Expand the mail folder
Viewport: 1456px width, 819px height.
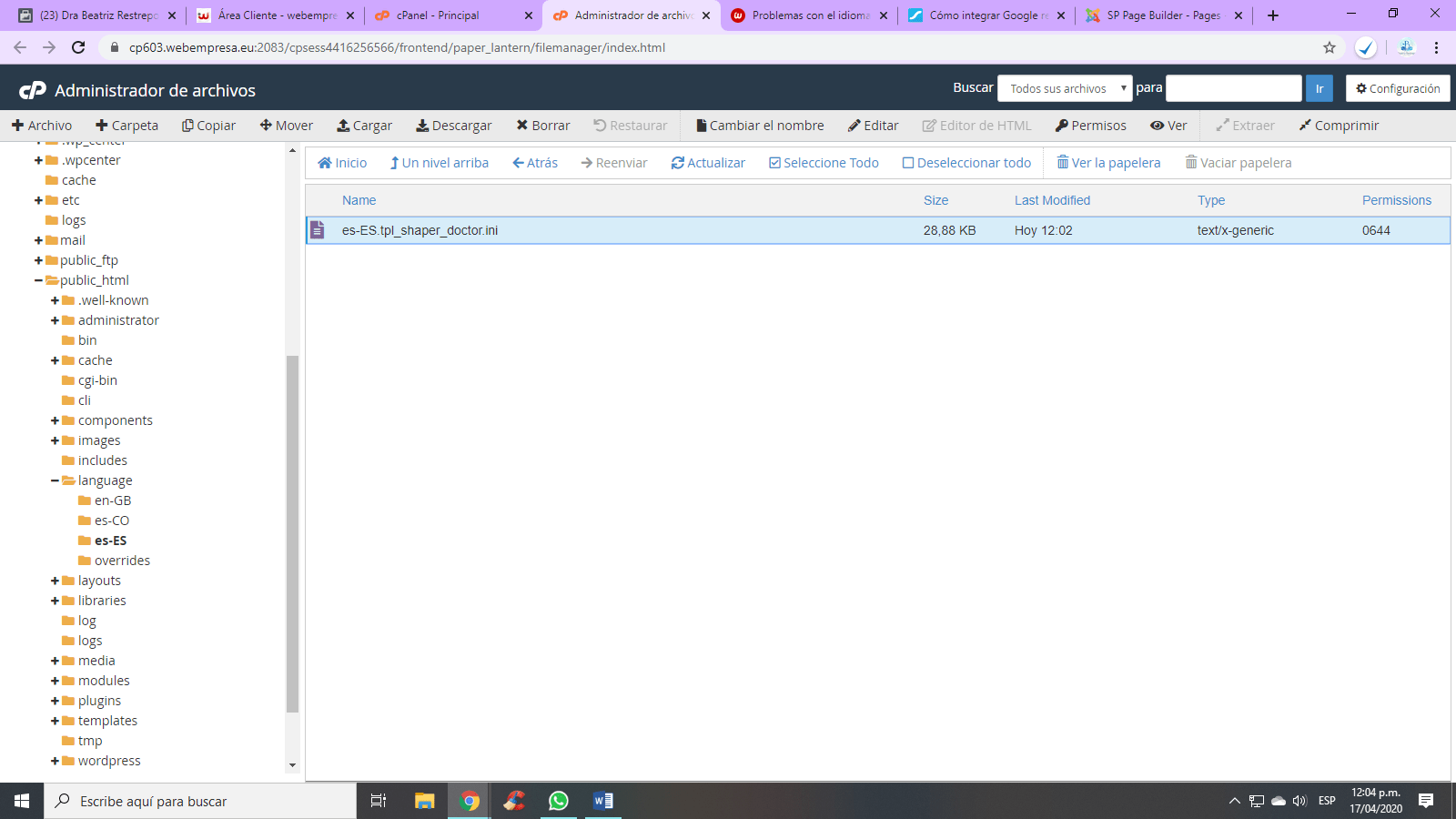(38, 240)
